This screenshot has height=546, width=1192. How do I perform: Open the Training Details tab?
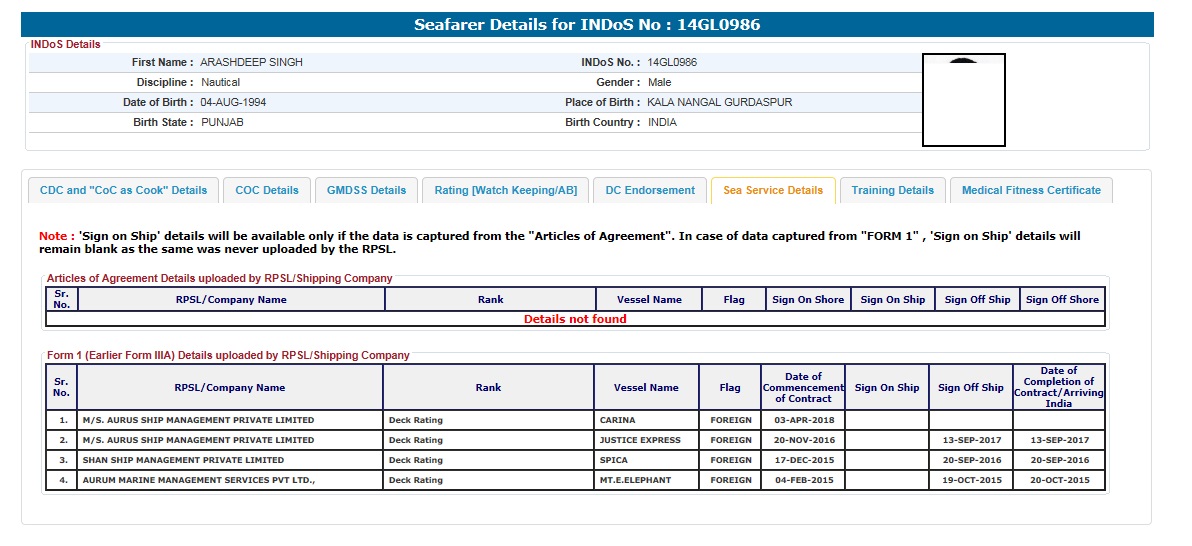[x=892, y=190]
